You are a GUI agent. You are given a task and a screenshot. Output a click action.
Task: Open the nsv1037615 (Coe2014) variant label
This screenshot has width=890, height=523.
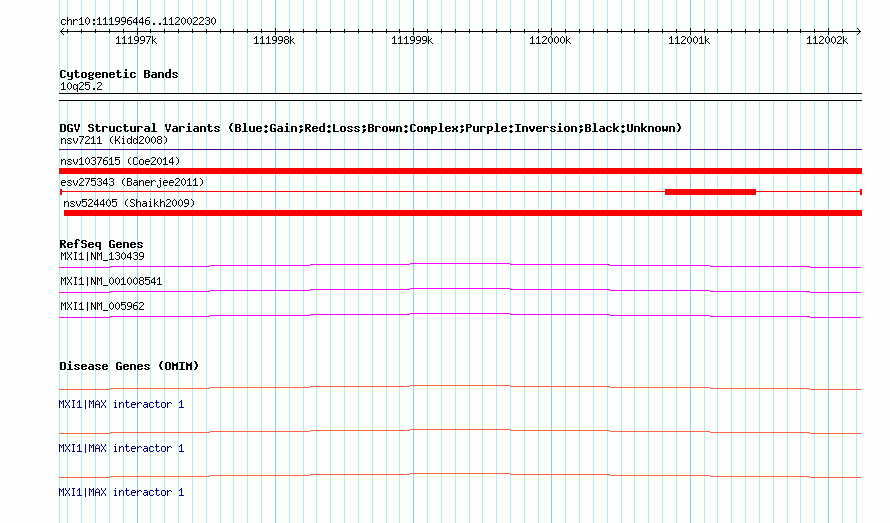[x=120, y=161]
